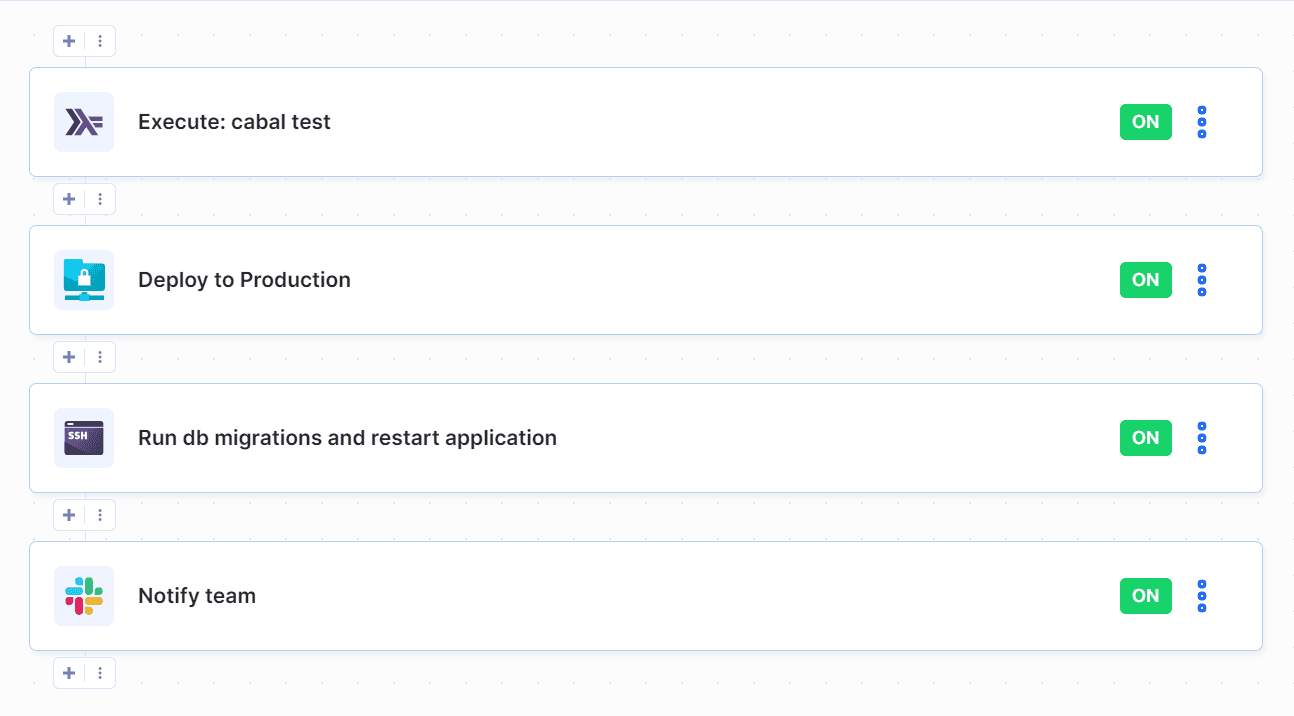Open the kebab menu above Execute: cabal test

click(100, 41)
